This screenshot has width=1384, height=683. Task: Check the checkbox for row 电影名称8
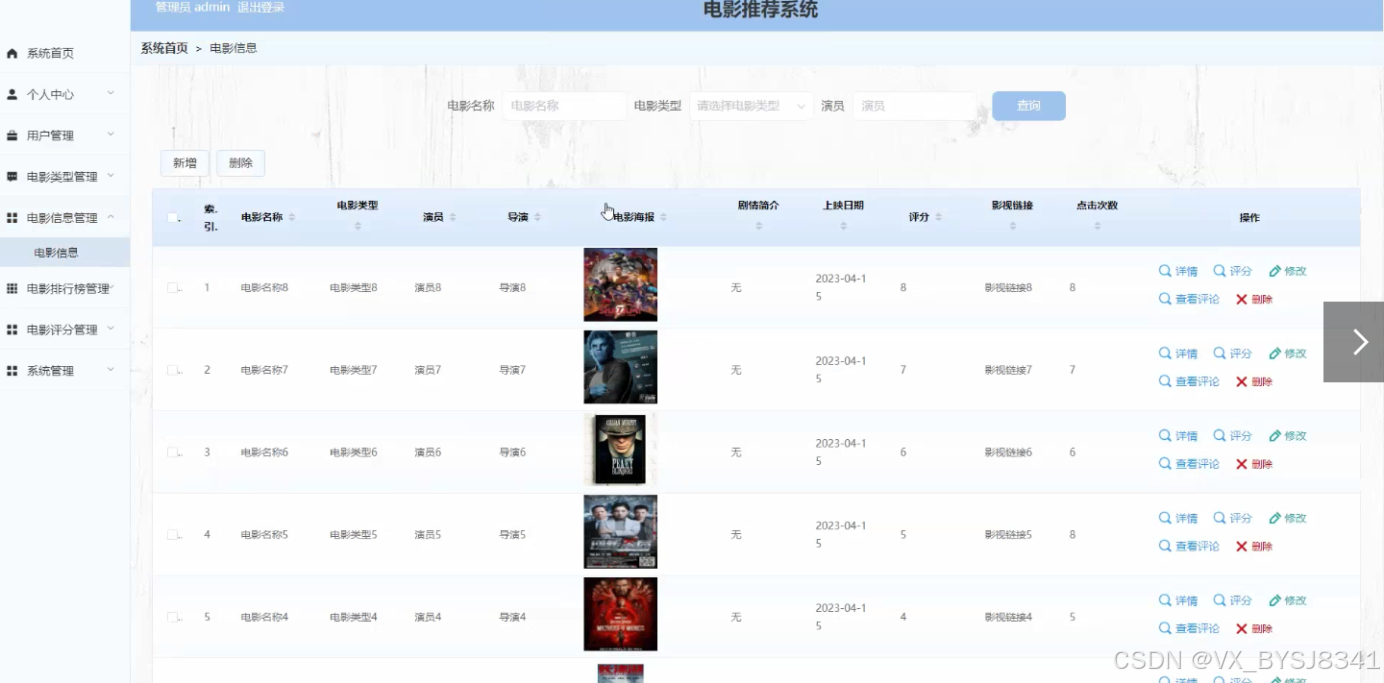(x=173, y=288)
